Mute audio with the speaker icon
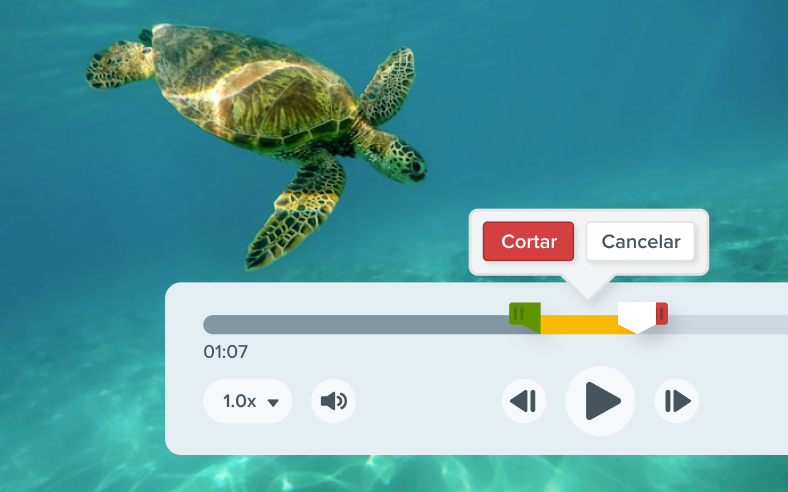This screenshot has height=492, width=788. [333, 401]
